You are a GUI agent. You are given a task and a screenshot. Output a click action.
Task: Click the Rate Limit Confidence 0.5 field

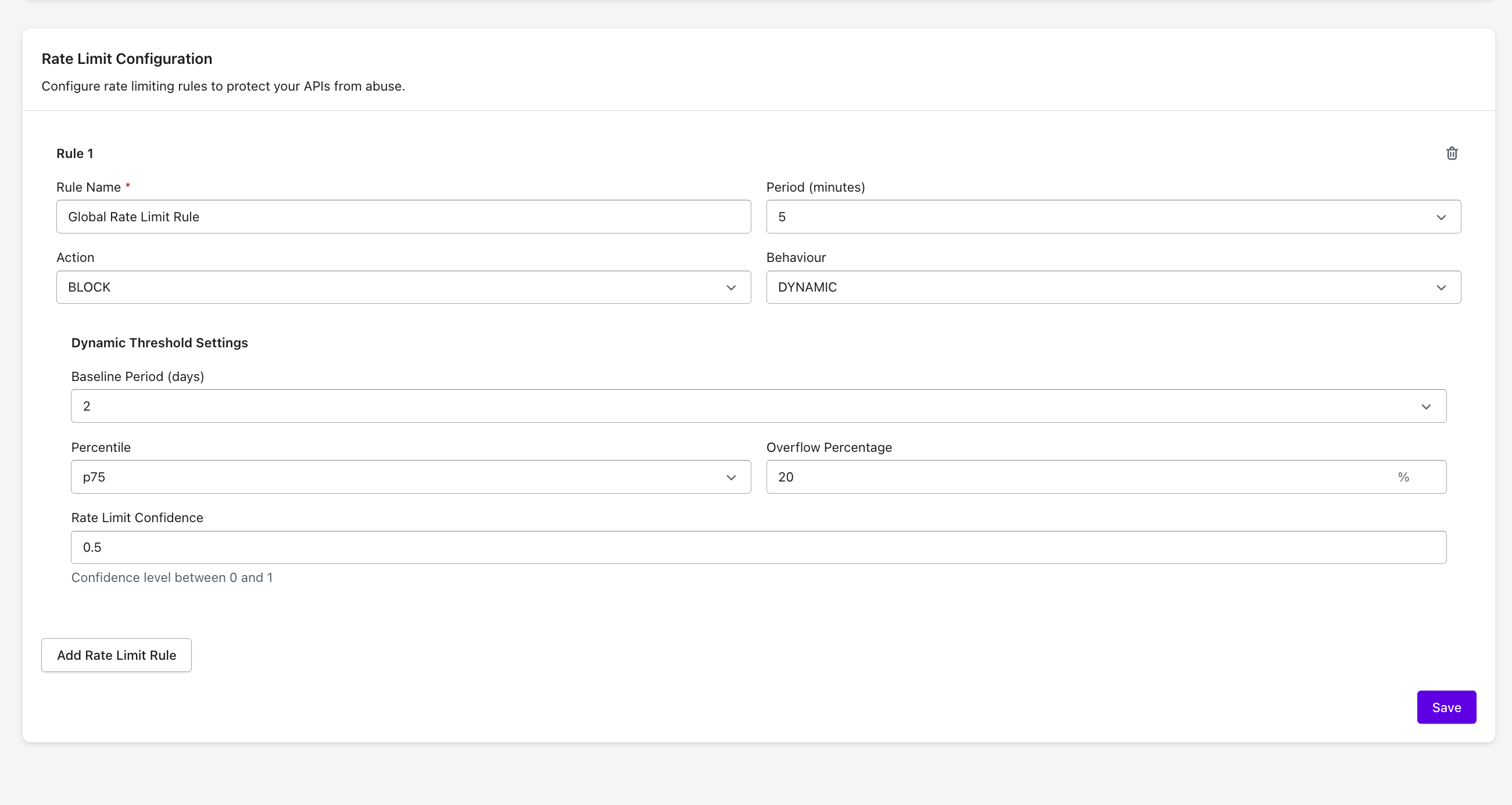[758, 548]
